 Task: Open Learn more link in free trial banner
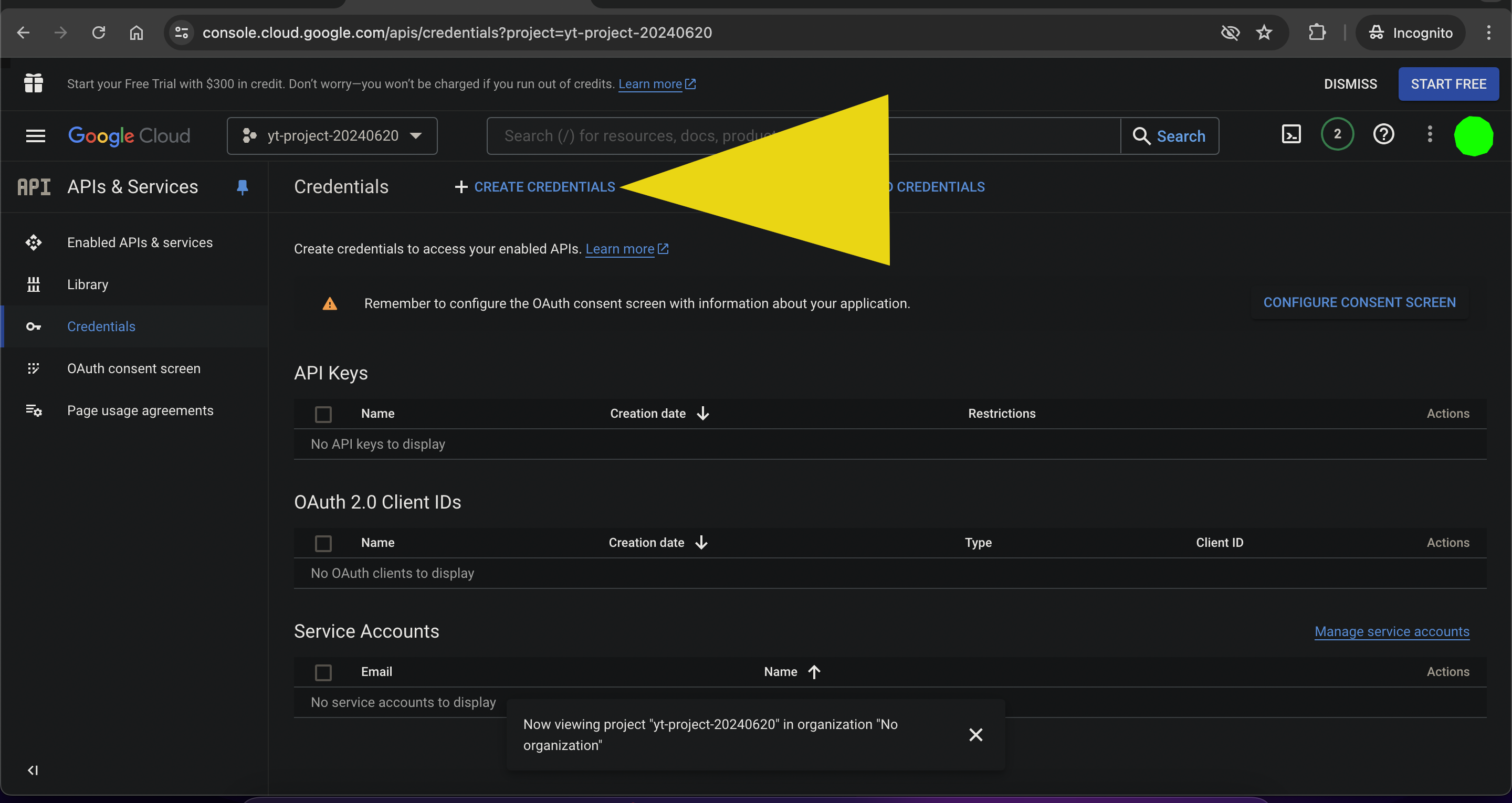pos(657,84)
